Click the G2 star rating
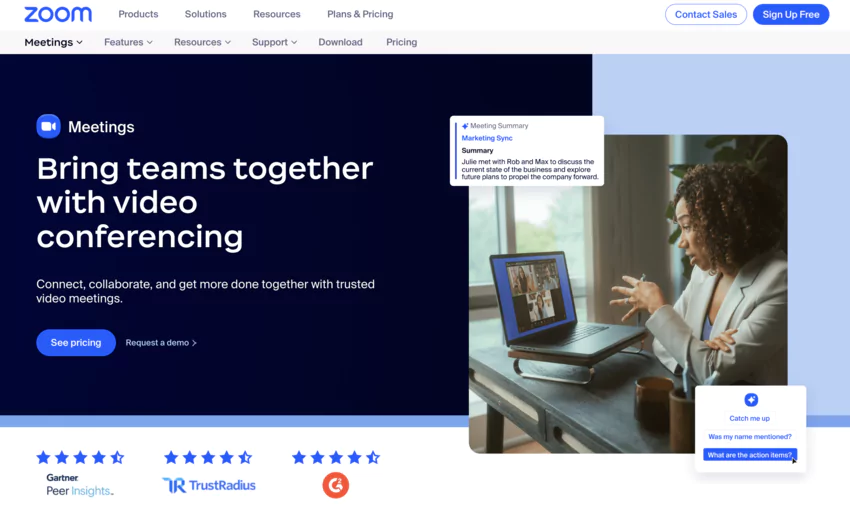This screenshot has height=518, width=850. pos(336,458)
